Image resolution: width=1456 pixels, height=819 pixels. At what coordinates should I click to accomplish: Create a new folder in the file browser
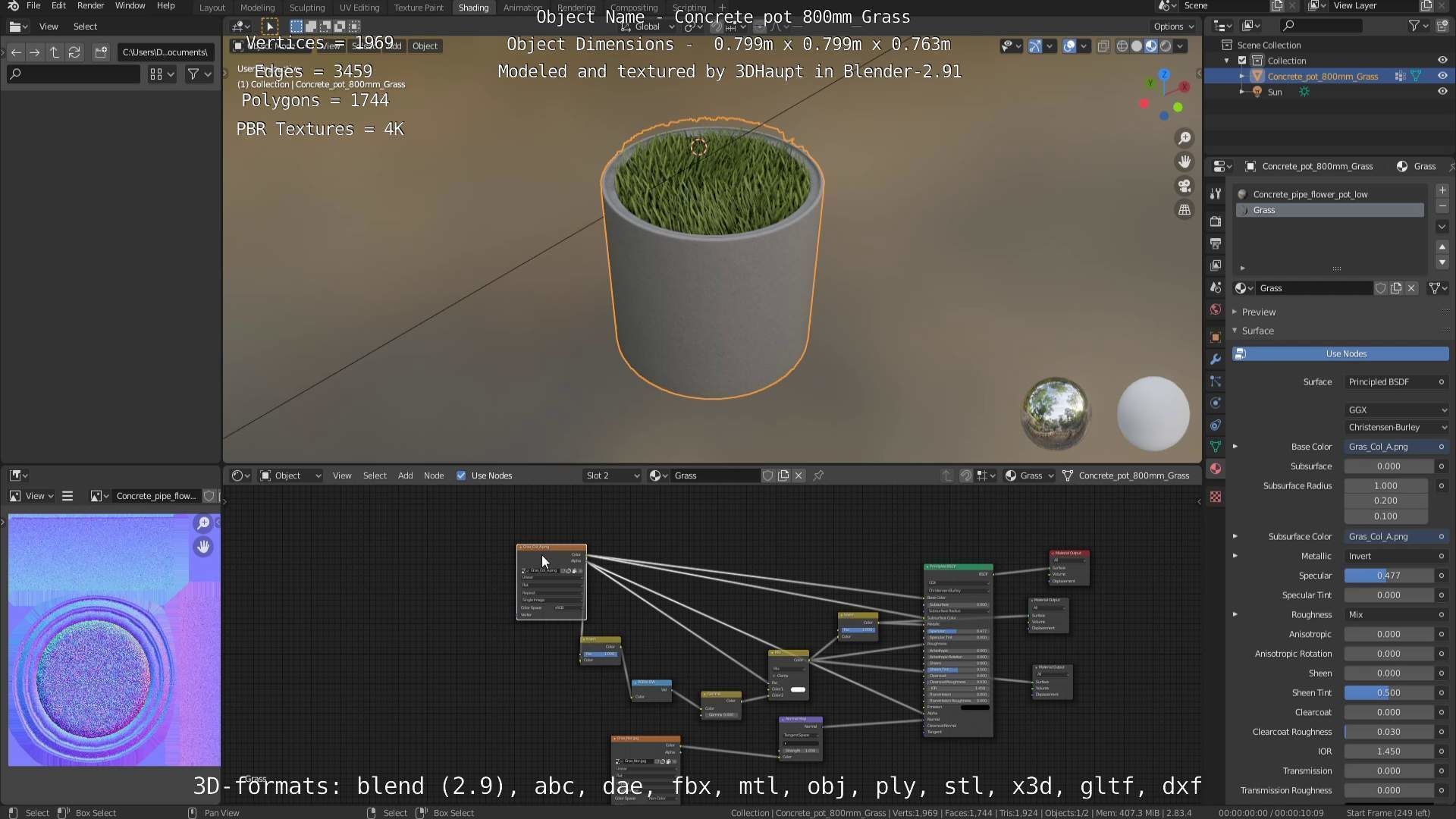coord(101,52)
